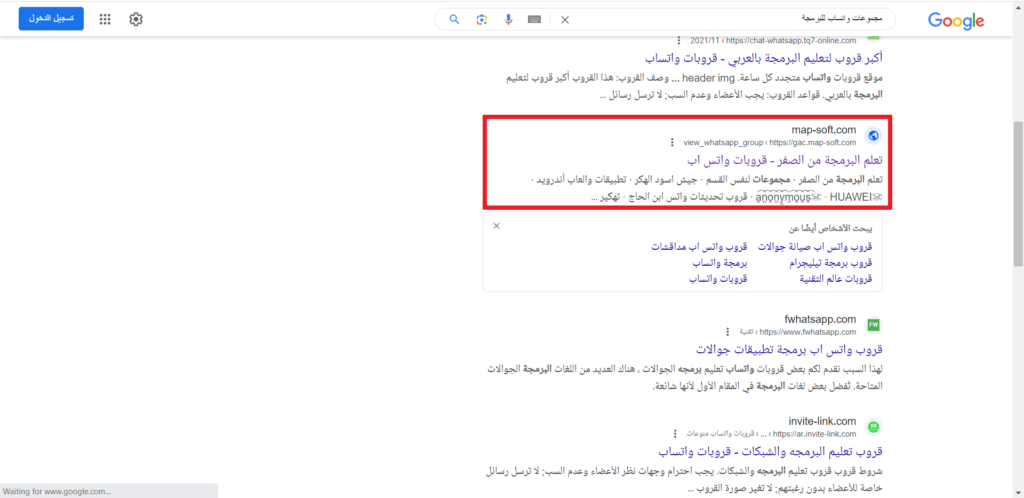The width and height of the screenshot is (1024, 498).
Task: Click the blue search magnifier icon
Action: [x=455, y=20]
